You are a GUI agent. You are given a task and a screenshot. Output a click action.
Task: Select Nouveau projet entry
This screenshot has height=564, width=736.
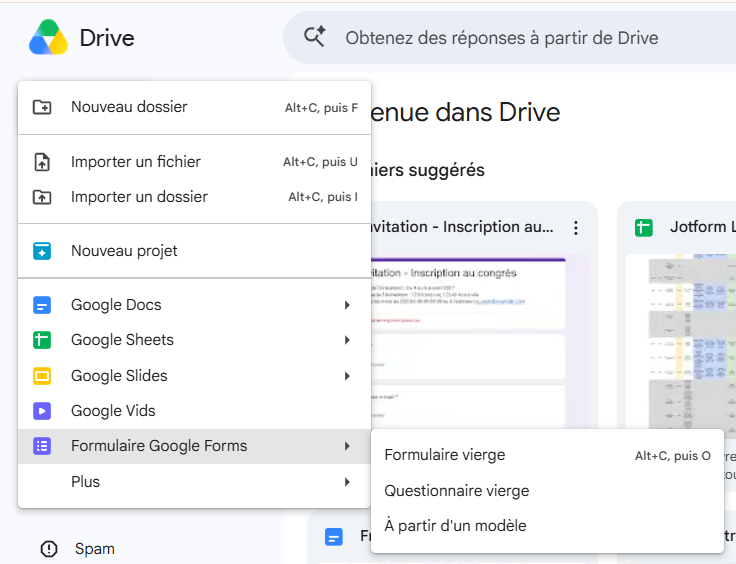coord(194,251)
